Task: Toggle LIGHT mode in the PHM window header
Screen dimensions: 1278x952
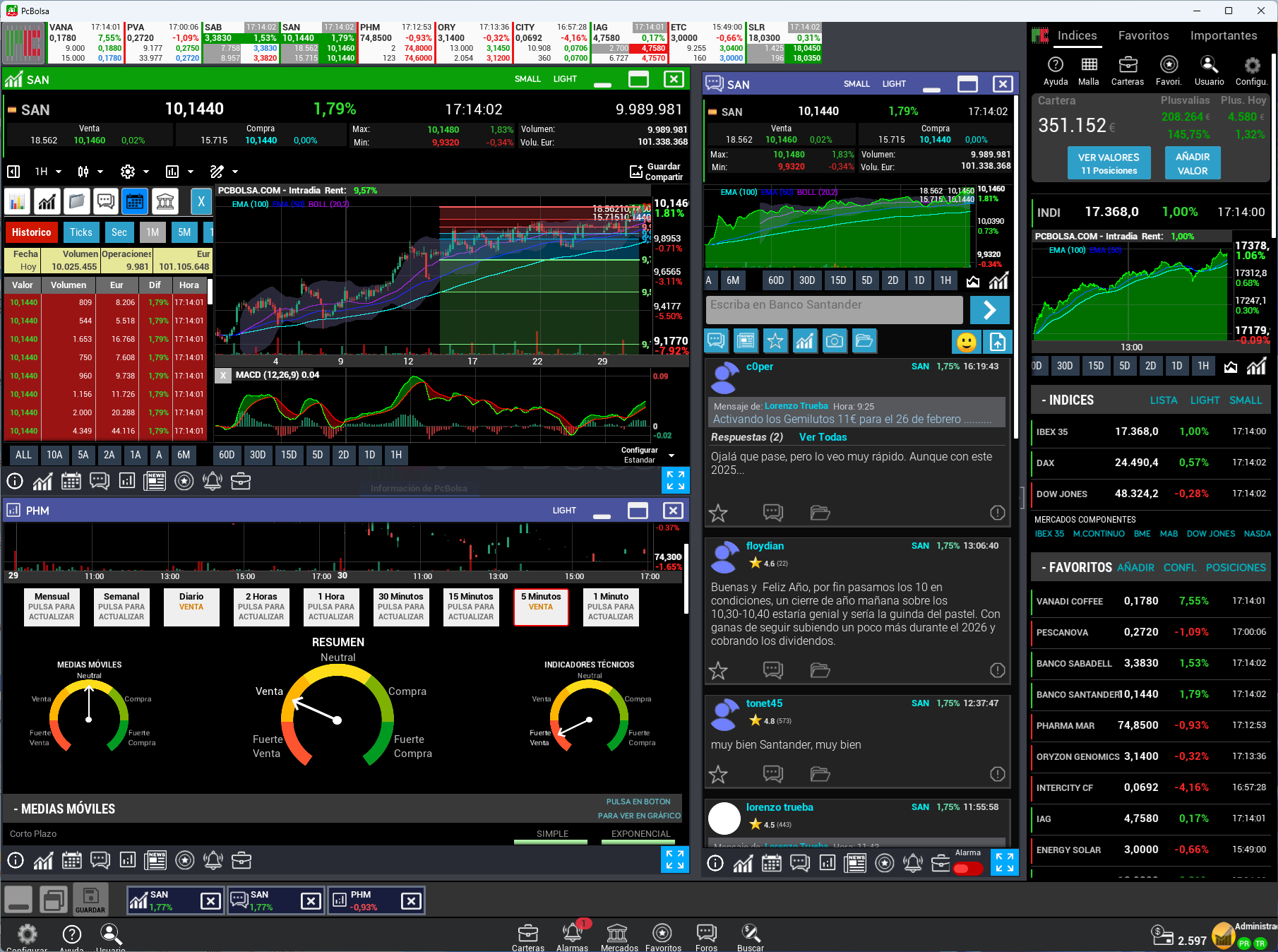Action: [x=564, y=511]
